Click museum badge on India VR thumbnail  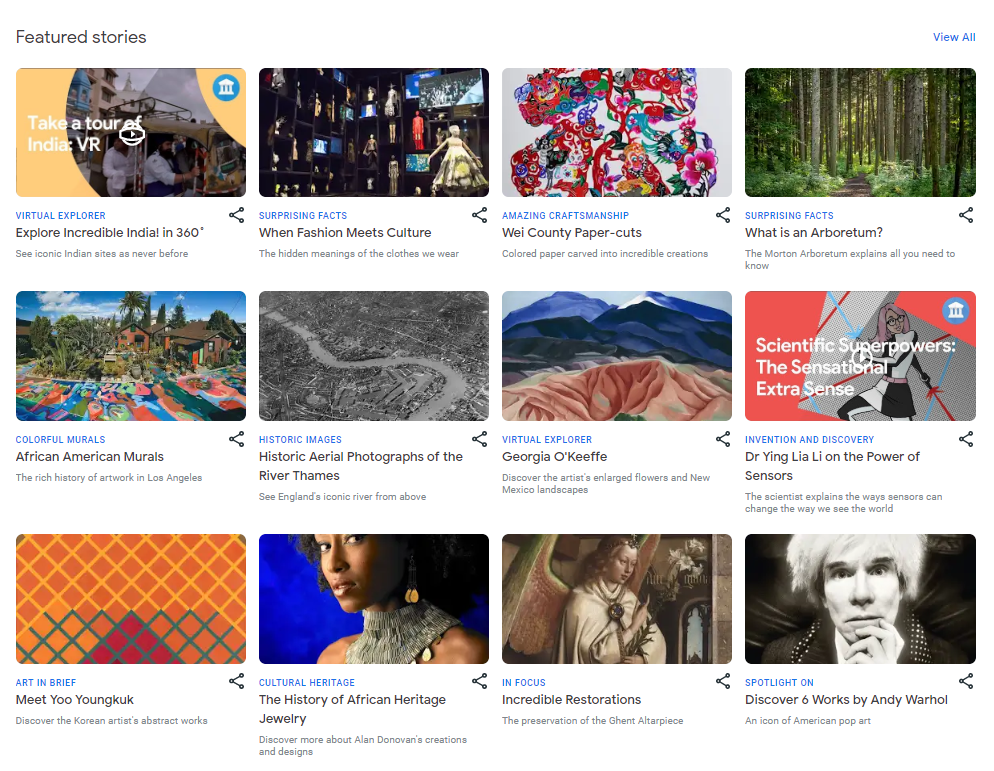(226, 87)
